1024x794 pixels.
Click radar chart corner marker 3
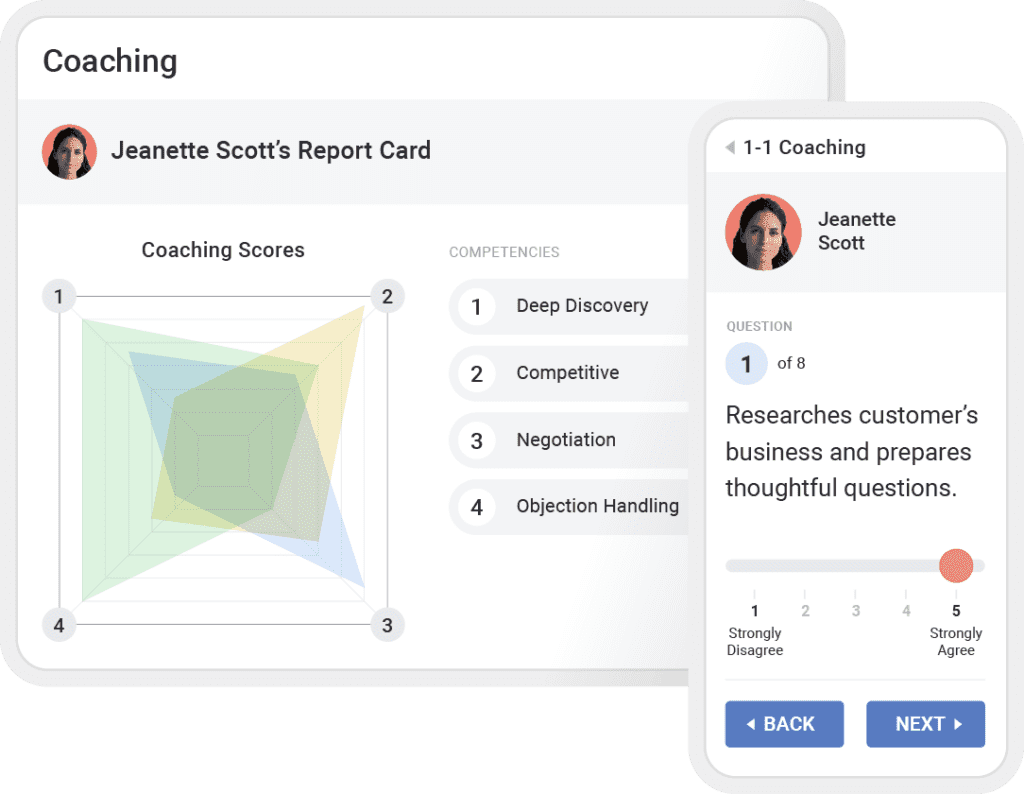click(x=387, y=626)
